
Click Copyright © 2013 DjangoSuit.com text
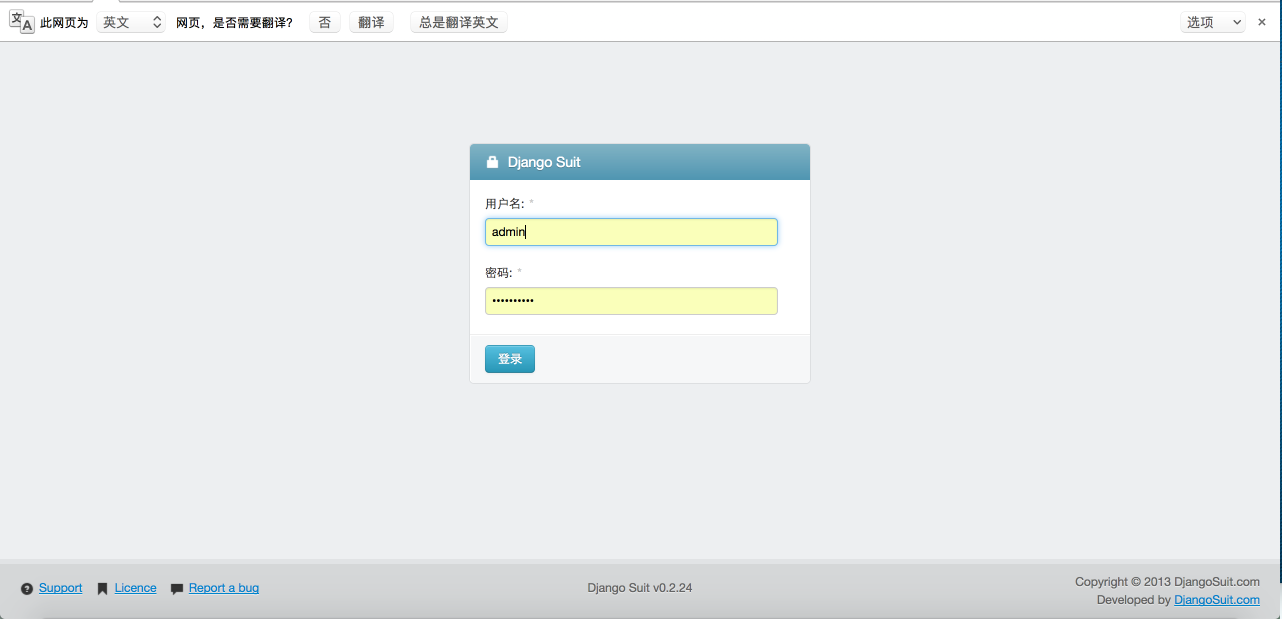pyautogui.click(x=1167, y=581)
